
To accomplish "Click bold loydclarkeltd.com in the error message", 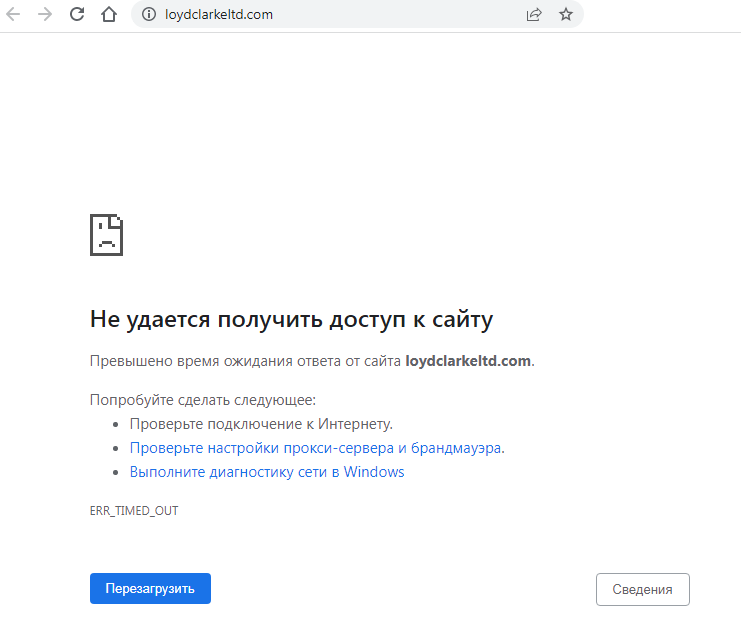I will (x=467, y=361).
